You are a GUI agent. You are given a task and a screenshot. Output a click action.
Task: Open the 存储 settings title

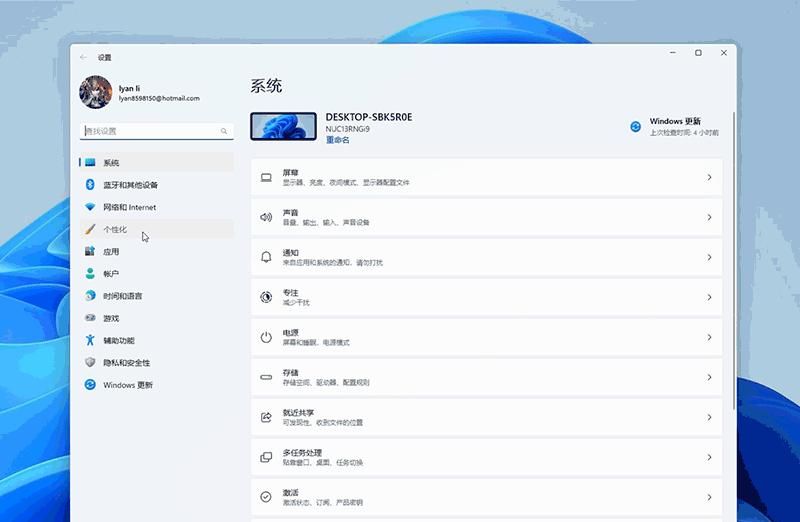[291, 372]
